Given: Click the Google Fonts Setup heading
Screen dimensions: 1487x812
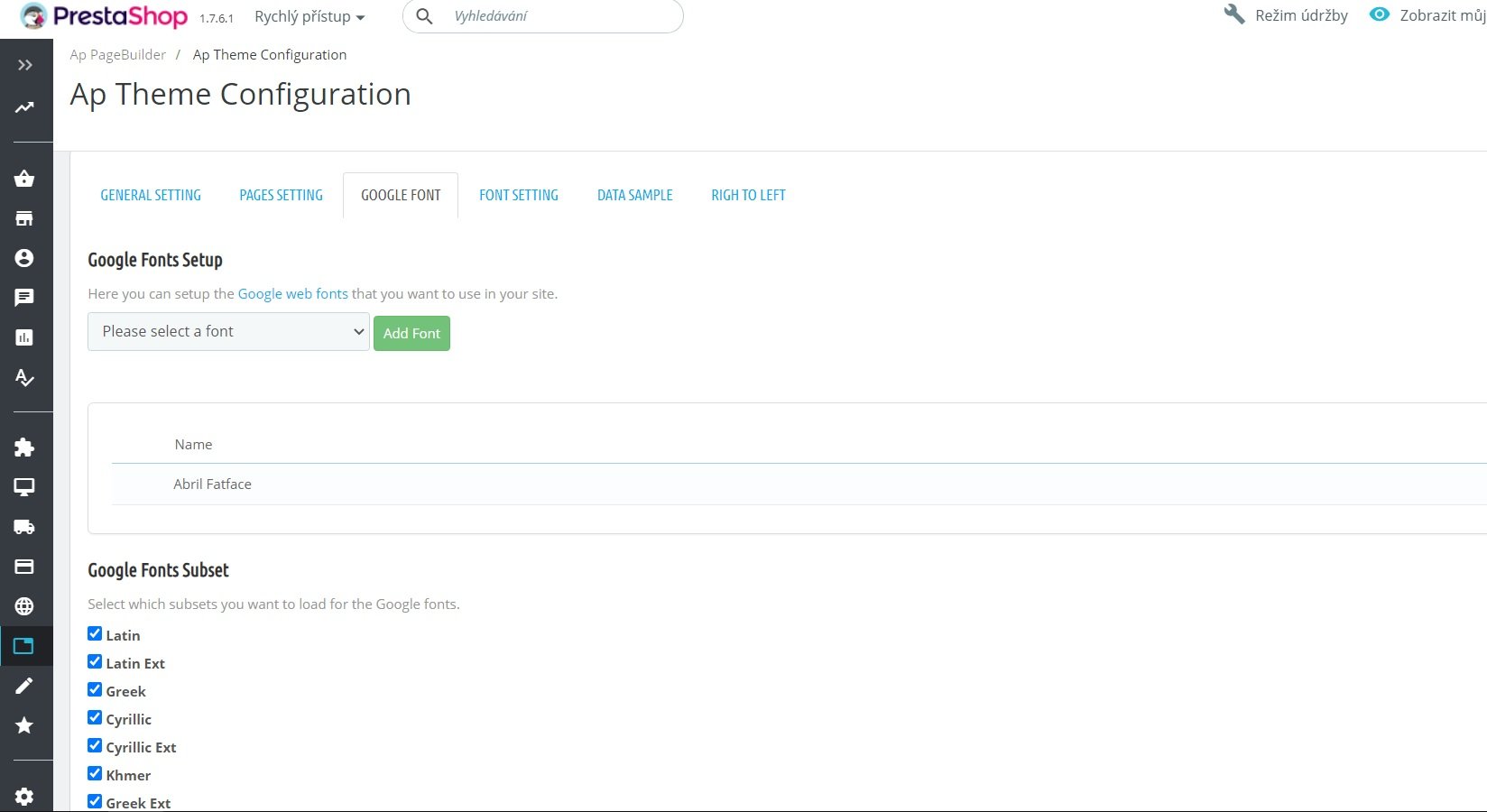Looking at the screenshot, I should tap(155, 260).
